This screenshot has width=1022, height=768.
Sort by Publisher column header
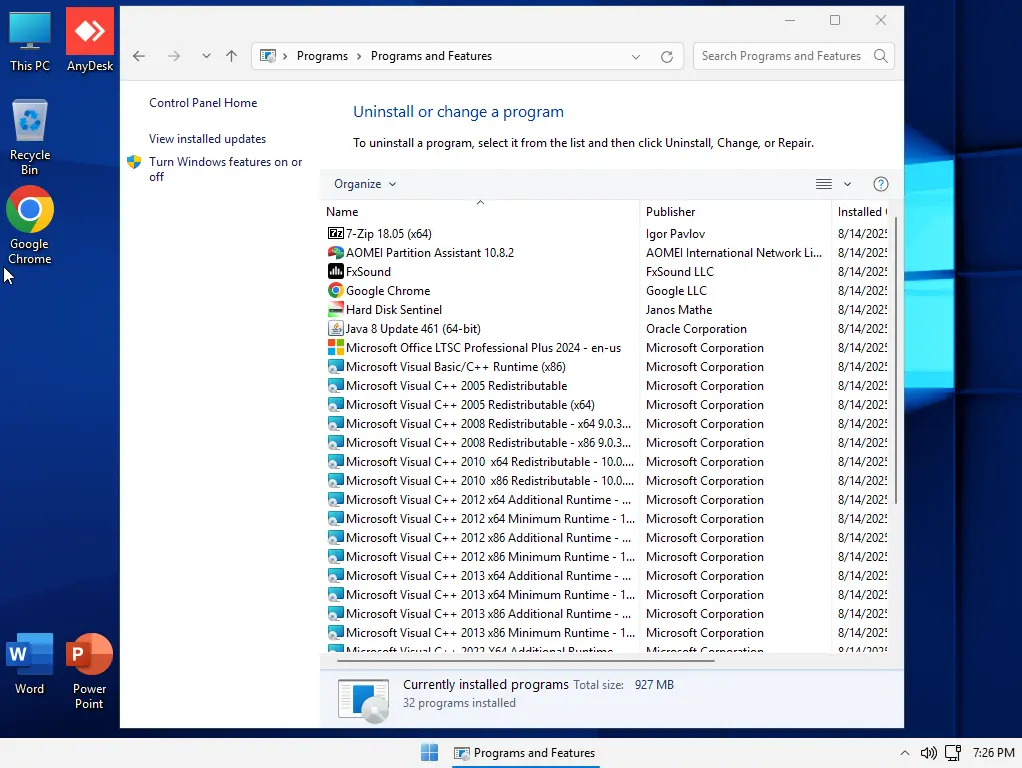click(735, 211)
